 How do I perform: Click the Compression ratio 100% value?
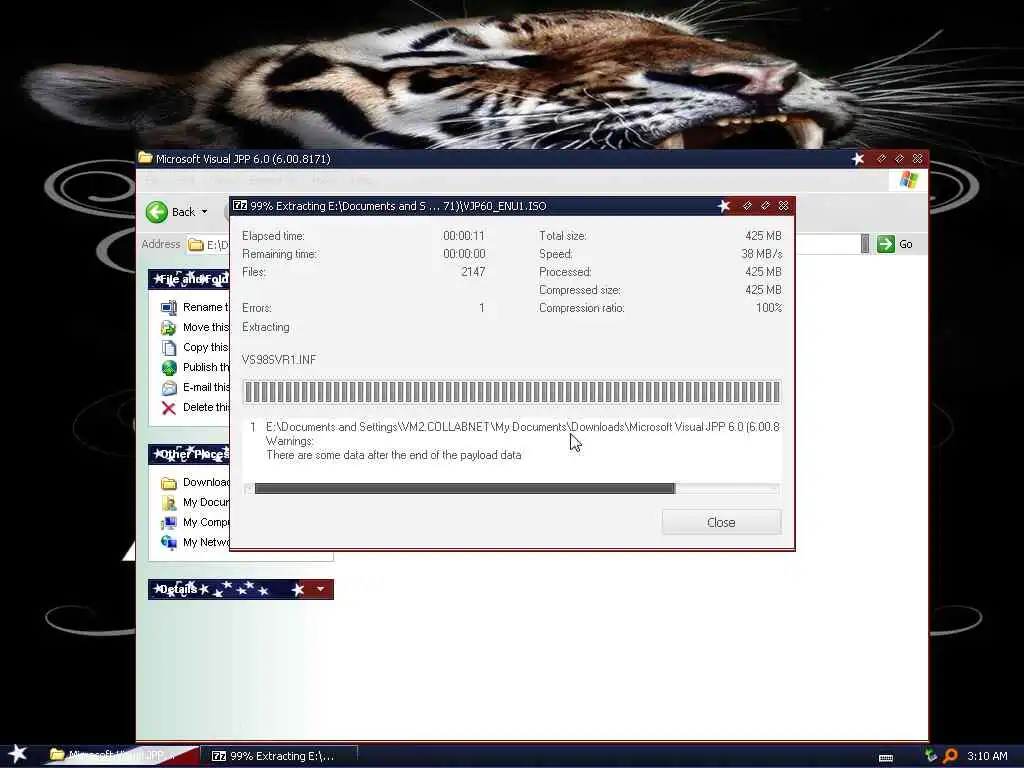(x=769, y=308)
